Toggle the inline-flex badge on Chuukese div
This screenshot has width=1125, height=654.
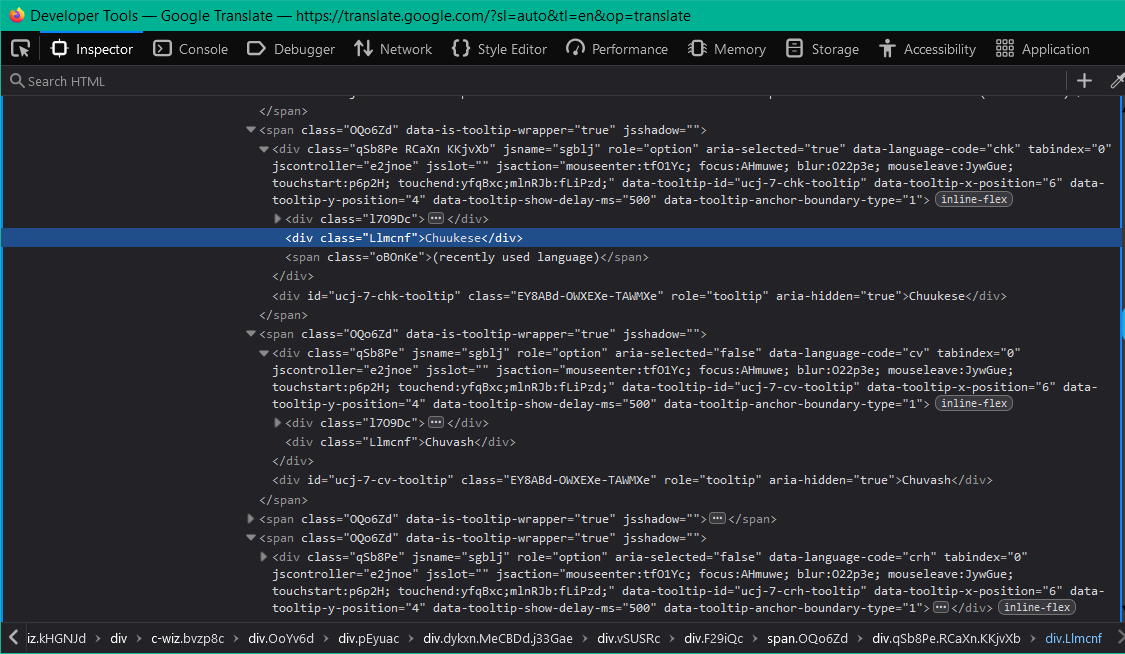[x=973, y=200]
